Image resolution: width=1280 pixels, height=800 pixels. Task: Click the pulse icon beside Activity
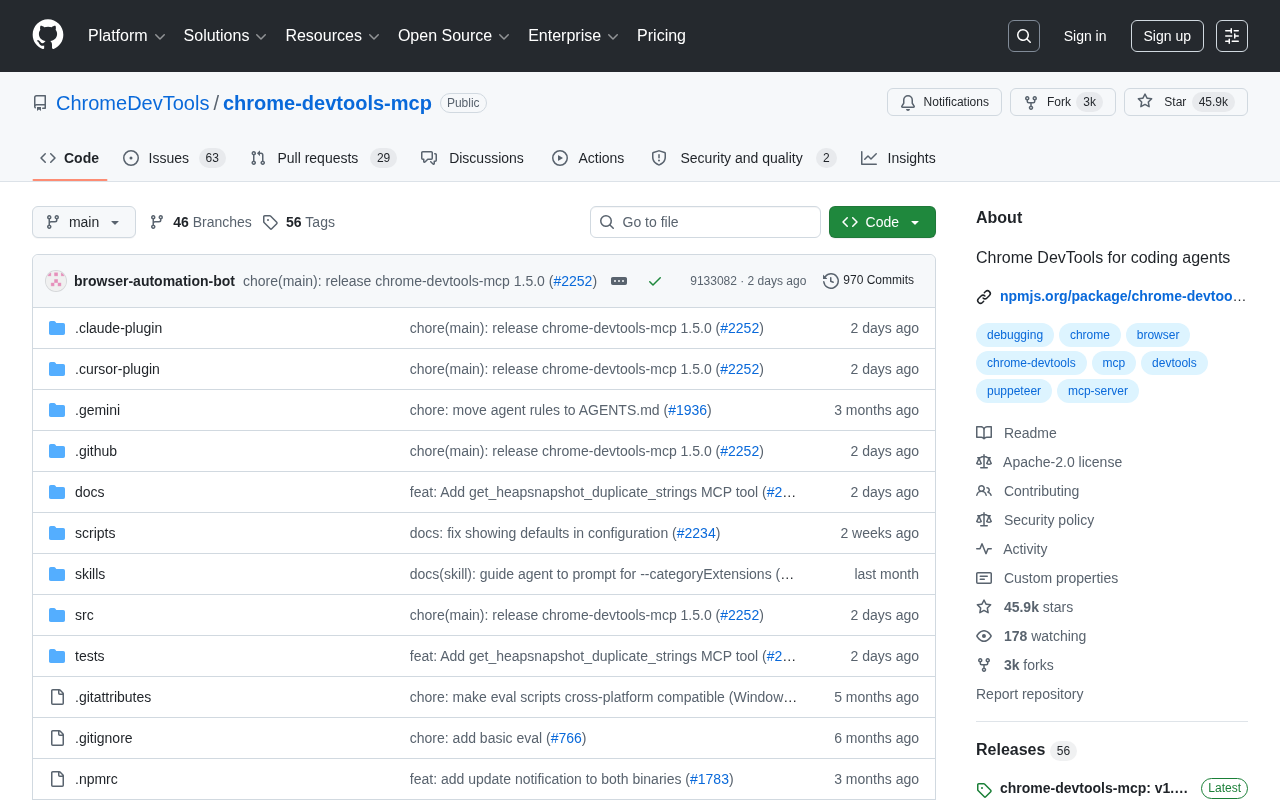click(984, 549)
